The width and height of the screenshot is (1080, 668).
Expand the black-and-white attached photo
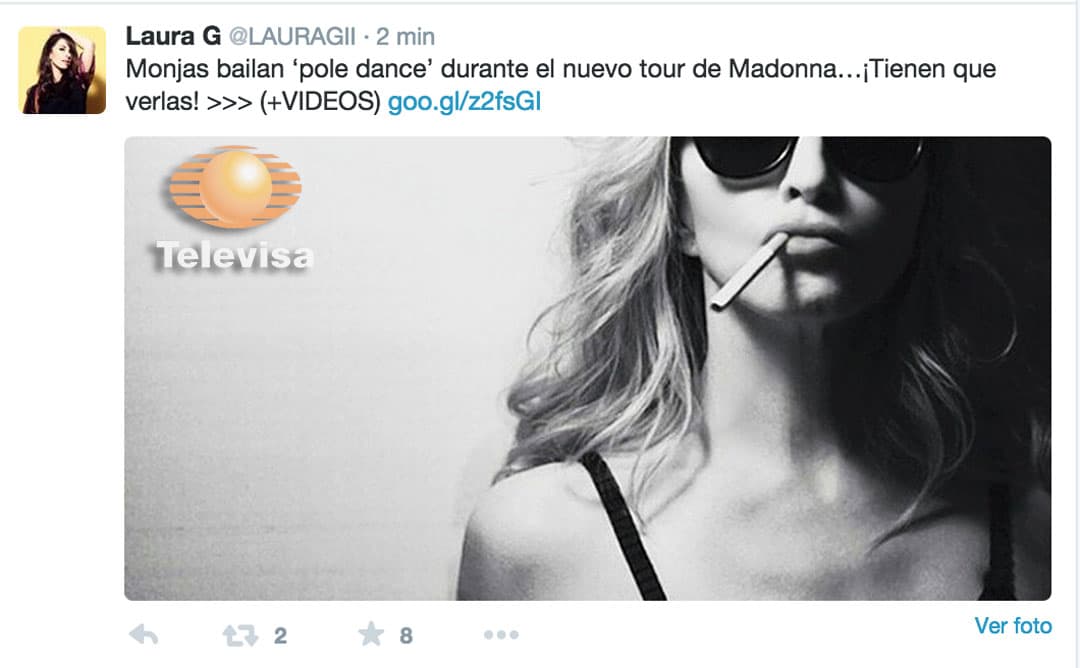pos(588,368)
